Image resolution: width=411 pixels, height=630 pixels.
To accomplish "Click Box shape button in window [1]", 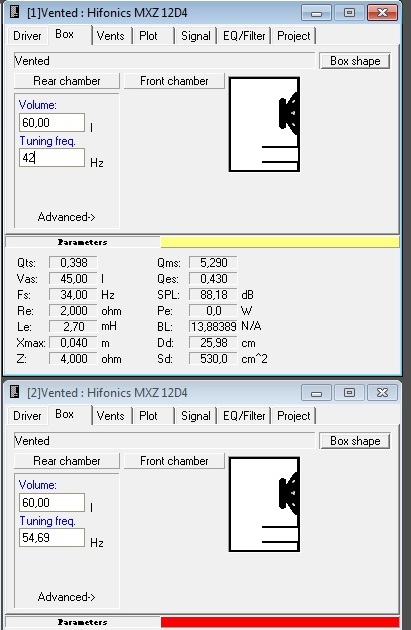I will pos(355,61).
